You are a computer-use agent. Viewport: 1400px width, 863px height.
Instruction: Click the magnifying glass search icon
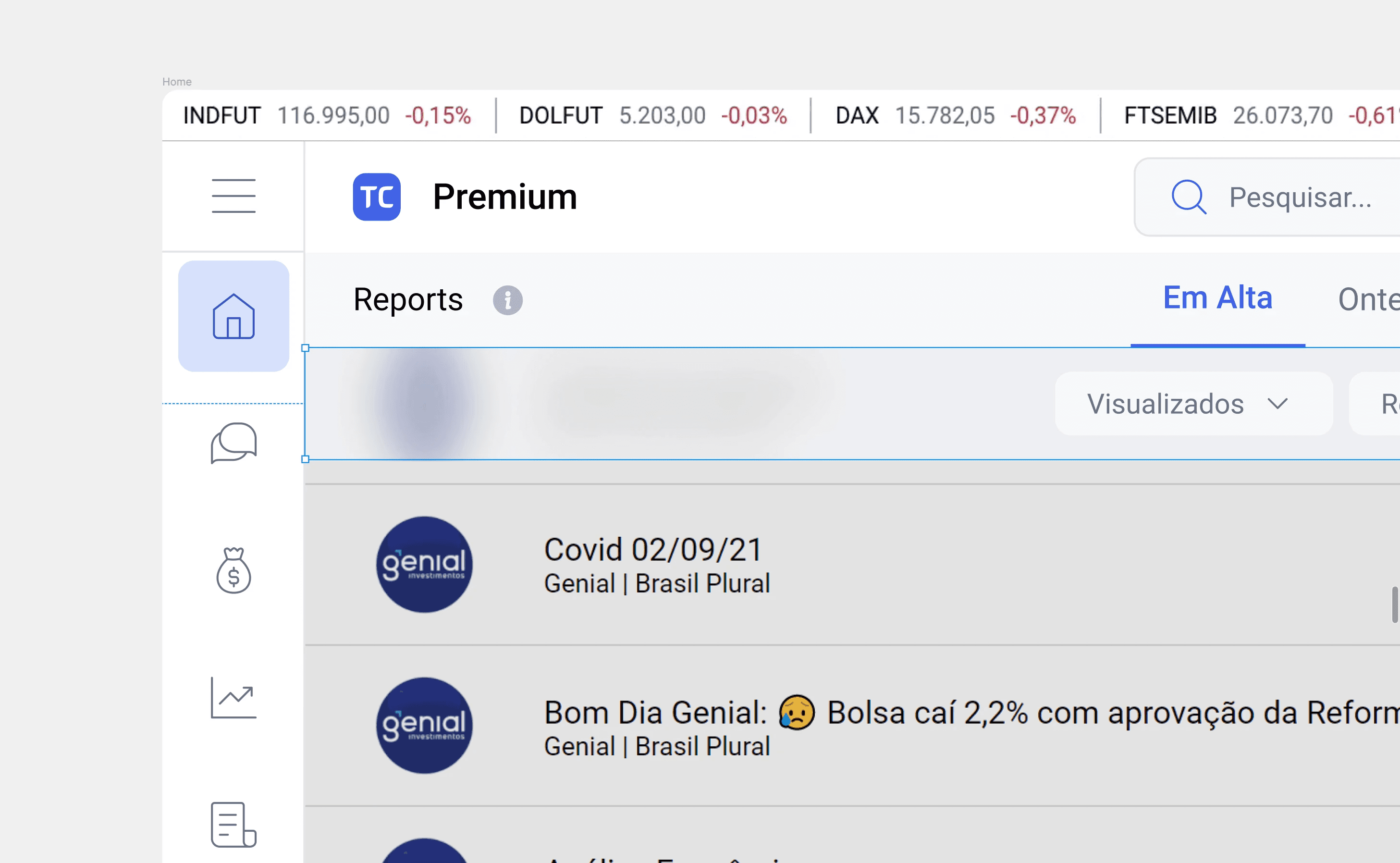click(1188, 197)
